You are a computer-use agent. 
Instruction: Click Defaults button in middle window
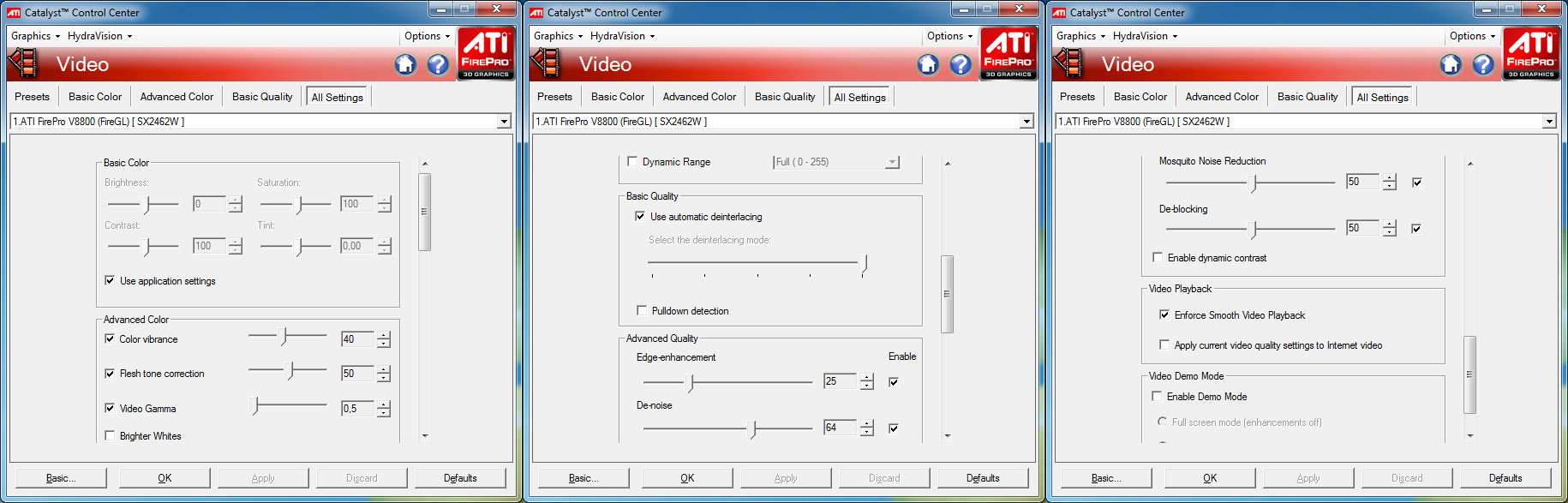click(x=983, y=478)
